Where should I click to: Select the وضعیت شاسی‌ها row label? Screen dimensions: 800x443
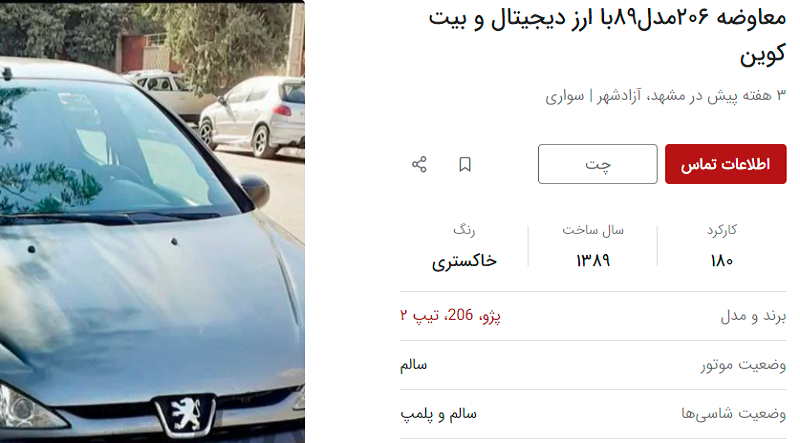734,414
